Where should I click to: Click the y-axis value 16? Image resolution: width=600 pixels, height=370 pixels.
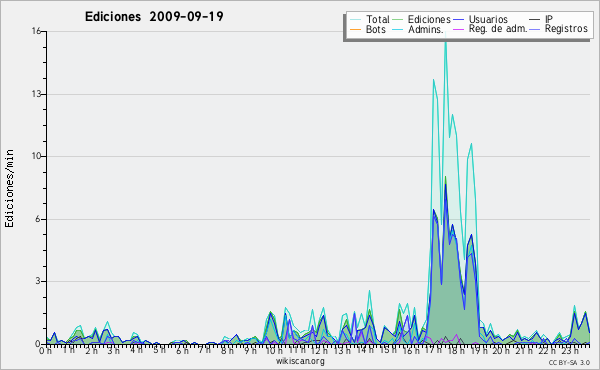click(36, 31)
